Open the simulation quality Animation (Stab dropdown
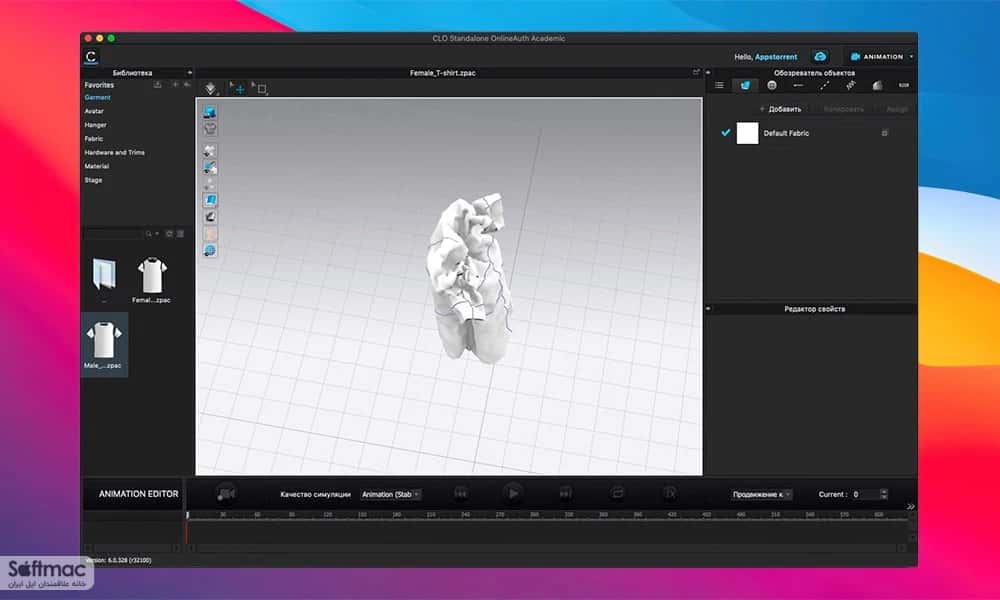 (390, 494)
